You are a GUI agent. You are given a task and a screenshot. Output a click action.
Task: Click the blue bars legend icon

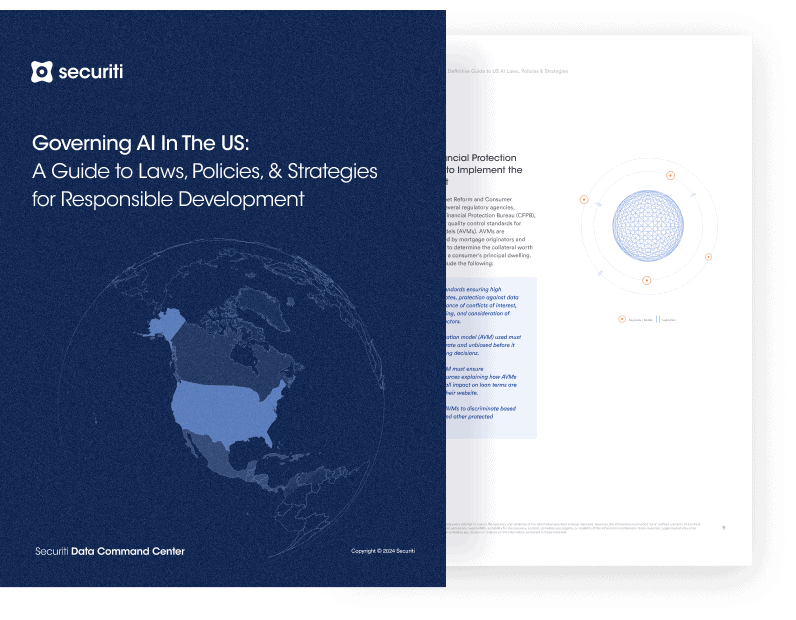click(658, 320)
